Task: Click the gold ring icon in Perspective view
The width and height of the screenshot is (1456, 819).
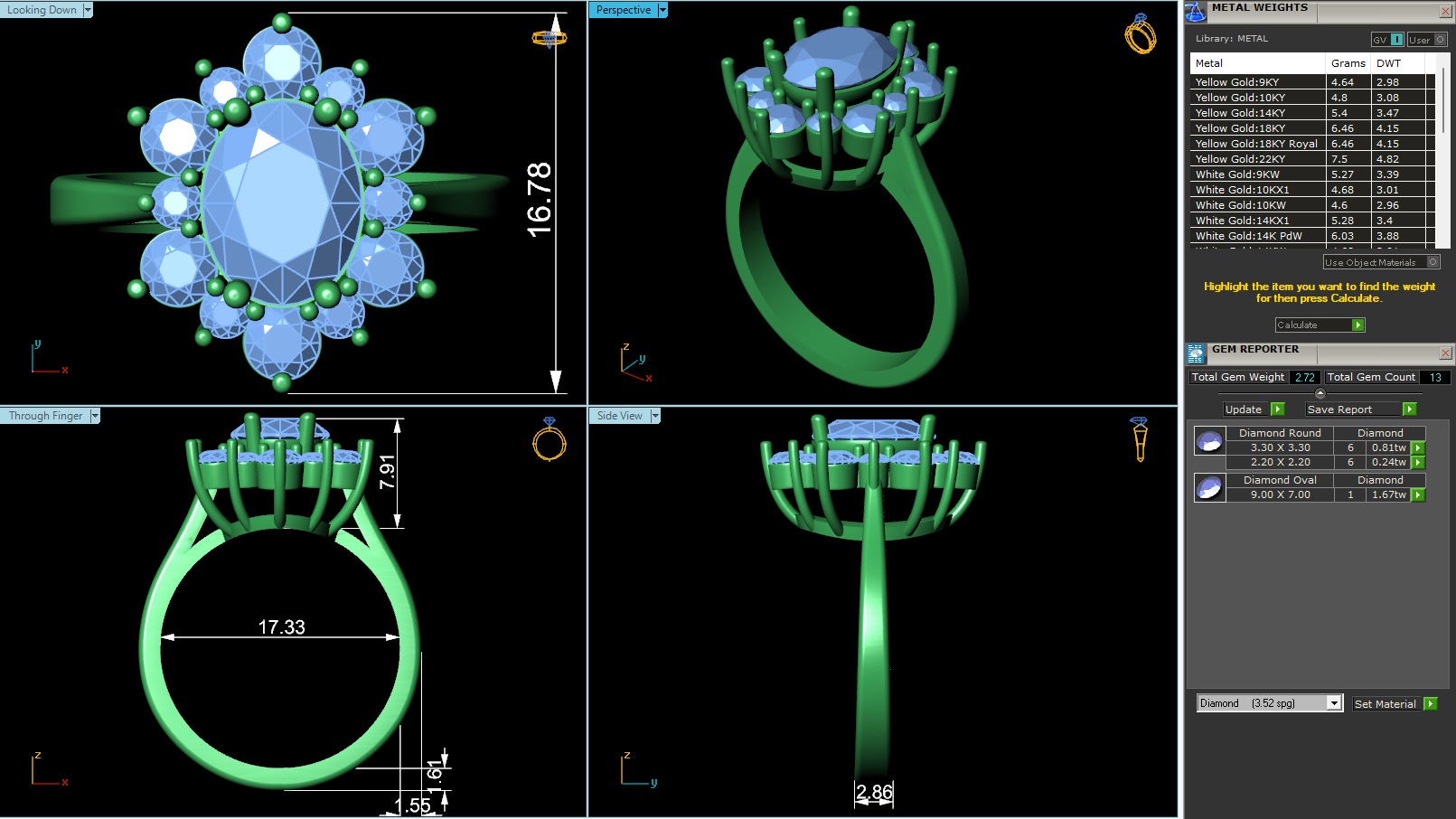Action: (x=1140, y=34)
